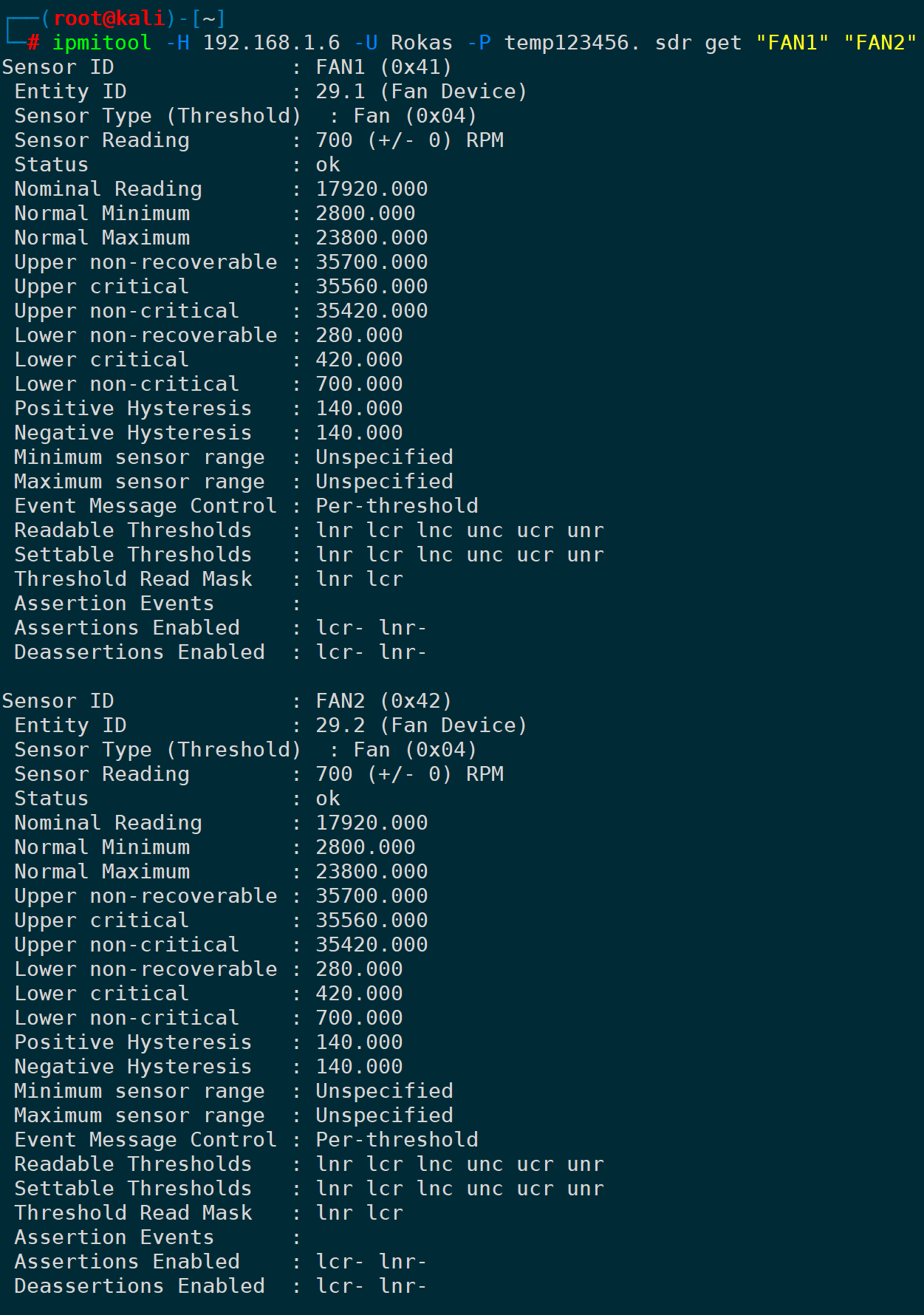Screen dimensions: 924x1315
Task: Click the FAN2 (0x42) sensor ID value
Action: pyautogui.click(x=383, y=701)
